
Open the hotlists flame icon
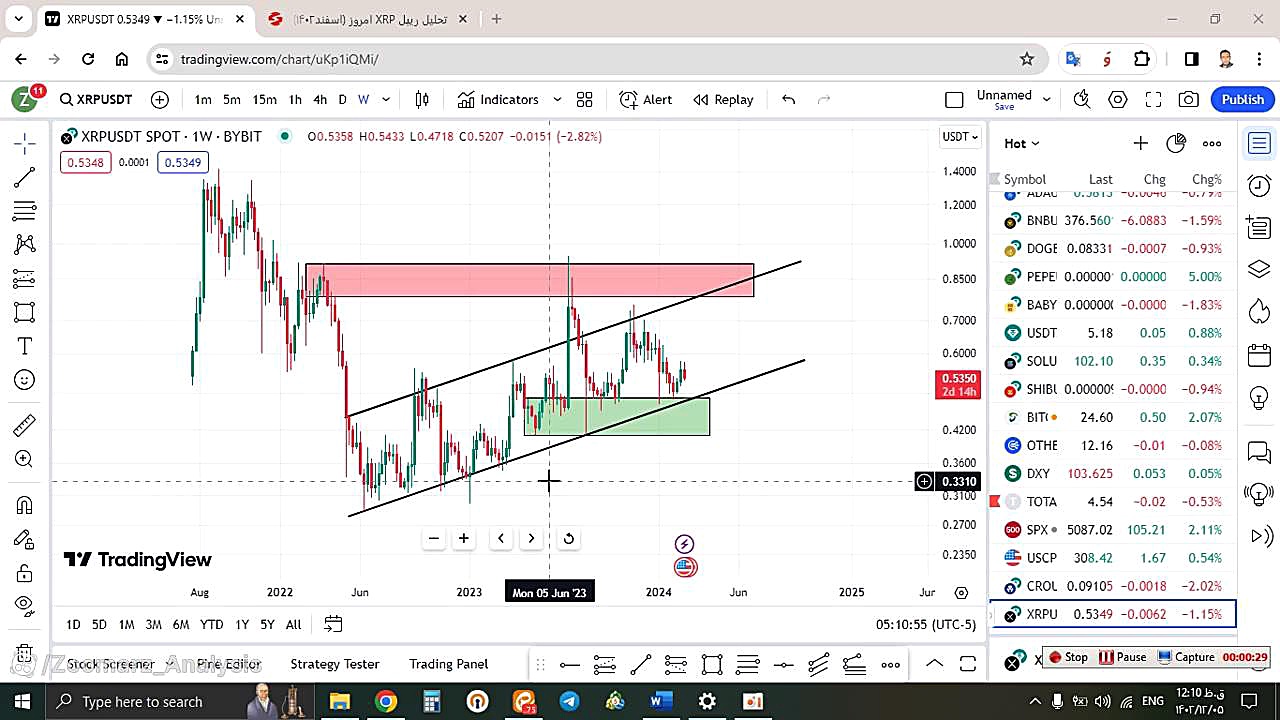[x=1259, y=312]
